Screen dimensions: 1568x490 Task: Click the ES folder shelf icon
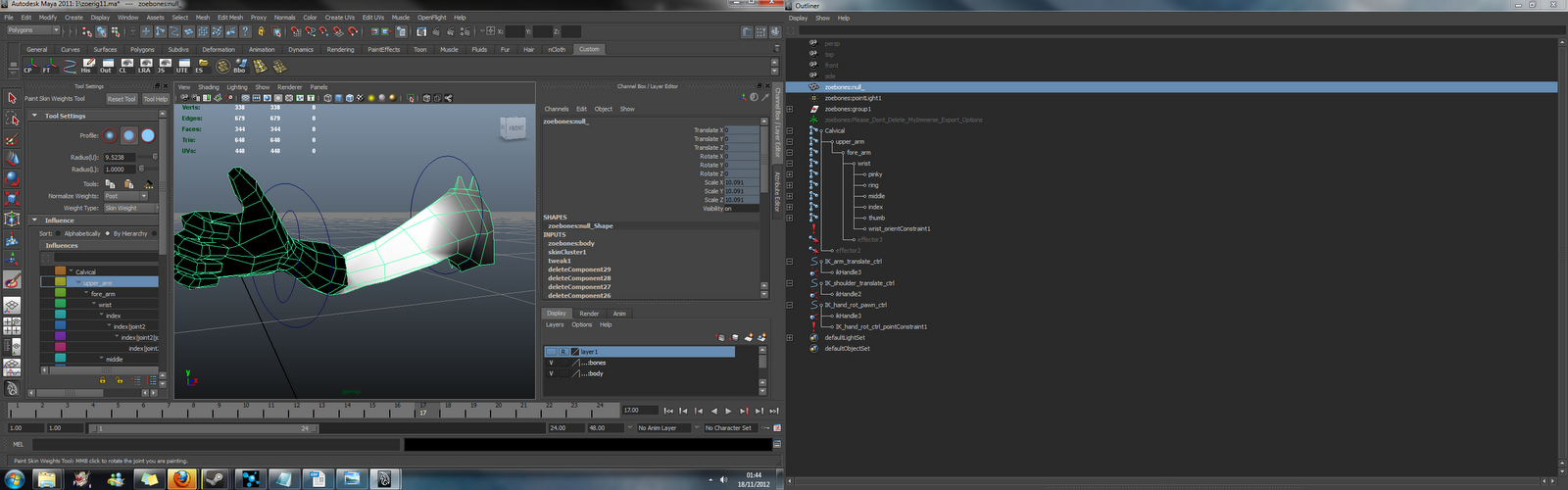201,66
